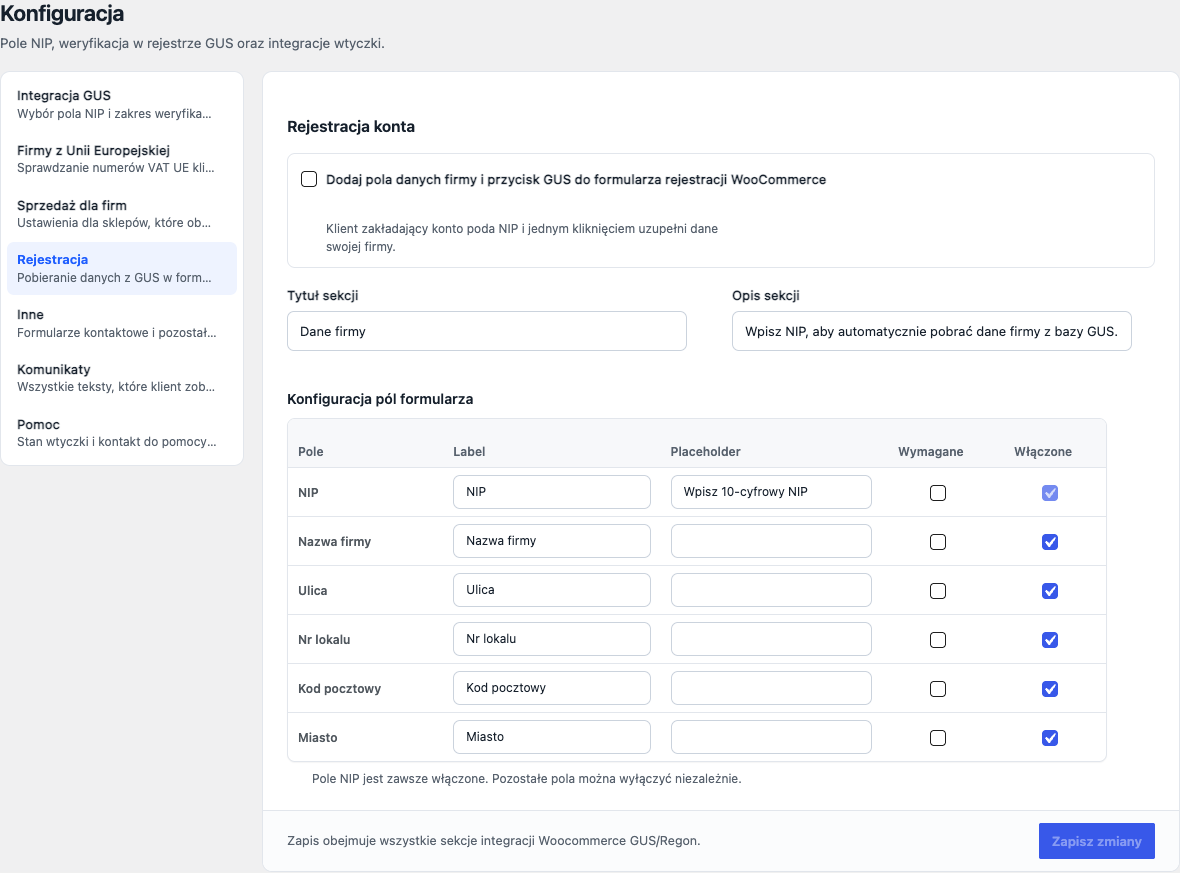Mark Ulica as required
The width and height of the screenshot is (1180, 873).
[x=938, y=591]
